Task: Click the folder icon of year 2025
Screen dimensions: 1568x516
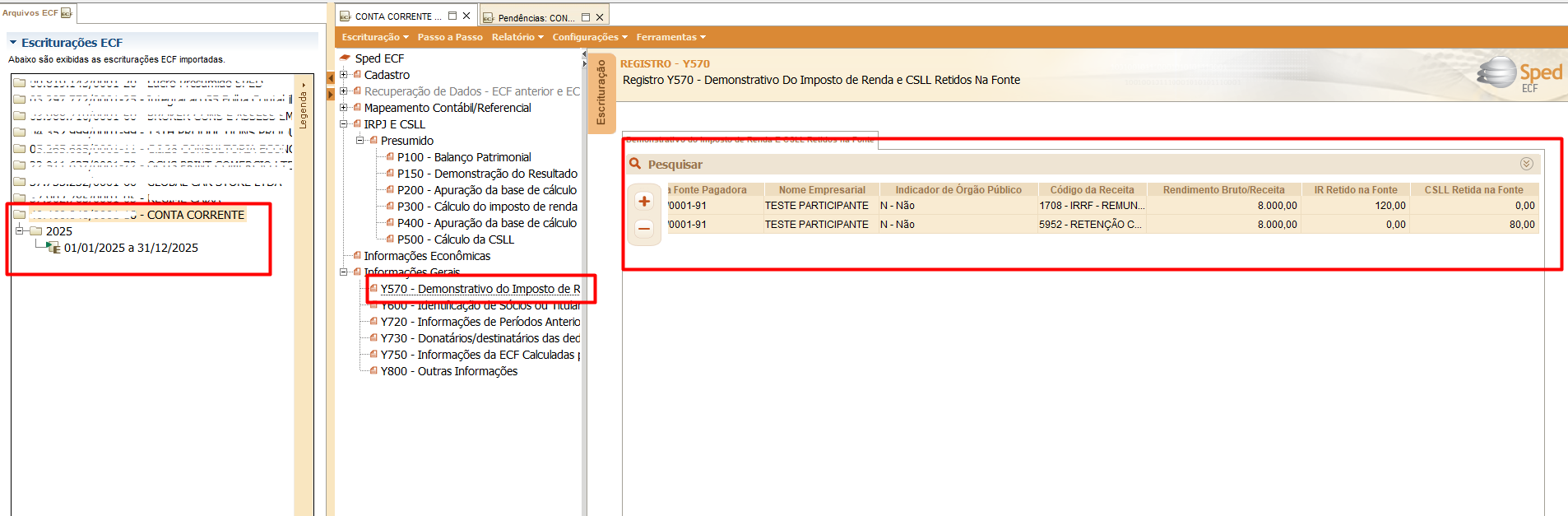Action: pos(36,231)
